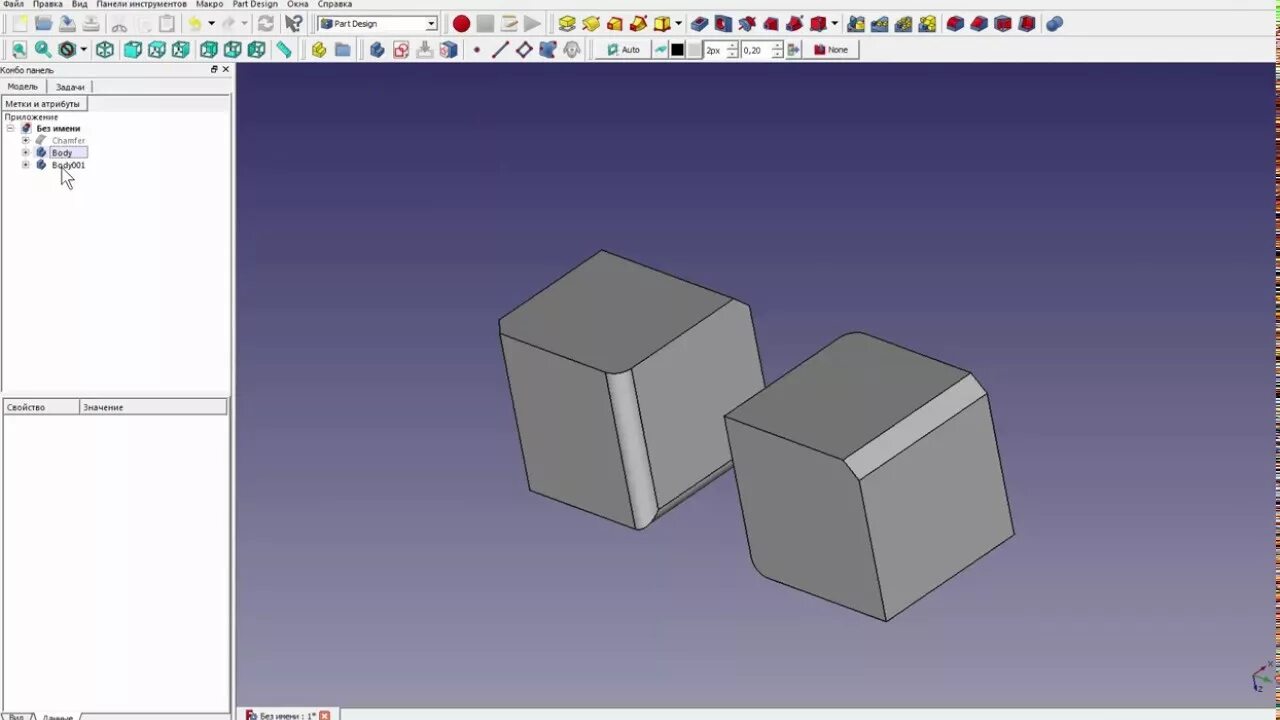Open the Part Design menu

(255, 4)
